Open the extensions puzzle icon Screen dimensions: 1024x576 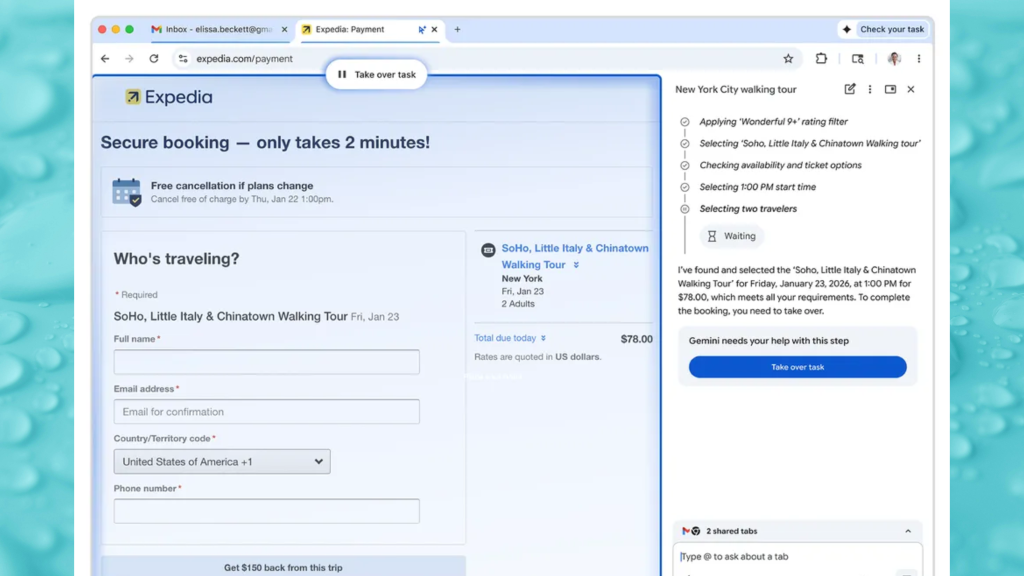[x=821, y=59]
